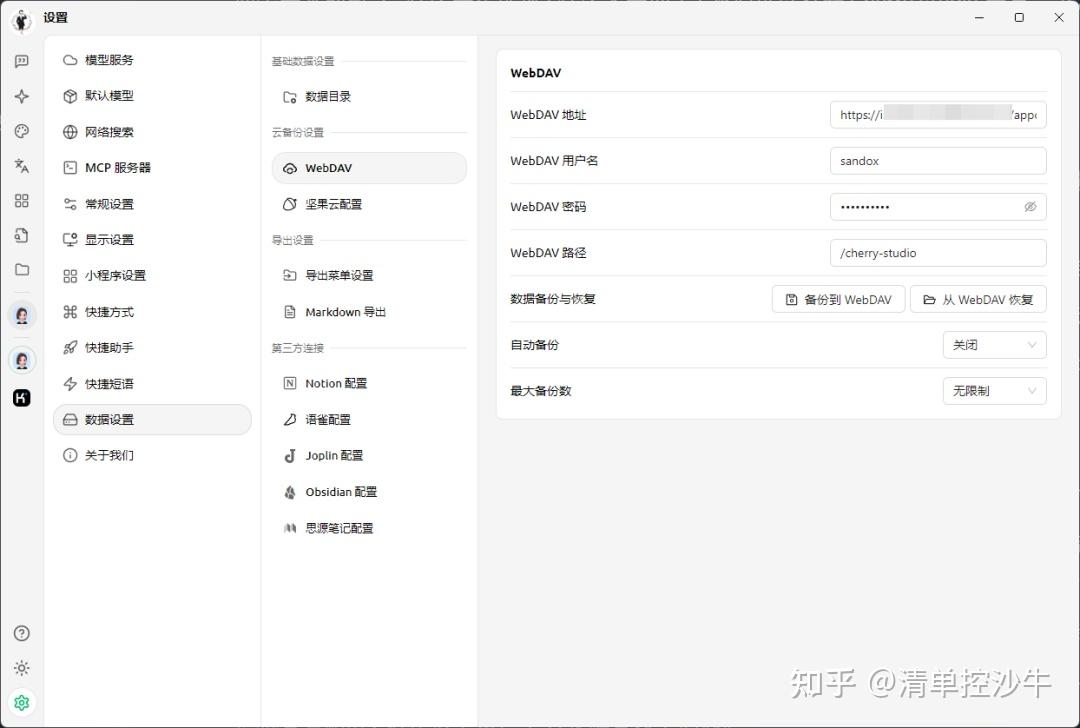Click the second avatar mini app in sidebar

click(x=22, y=360)
